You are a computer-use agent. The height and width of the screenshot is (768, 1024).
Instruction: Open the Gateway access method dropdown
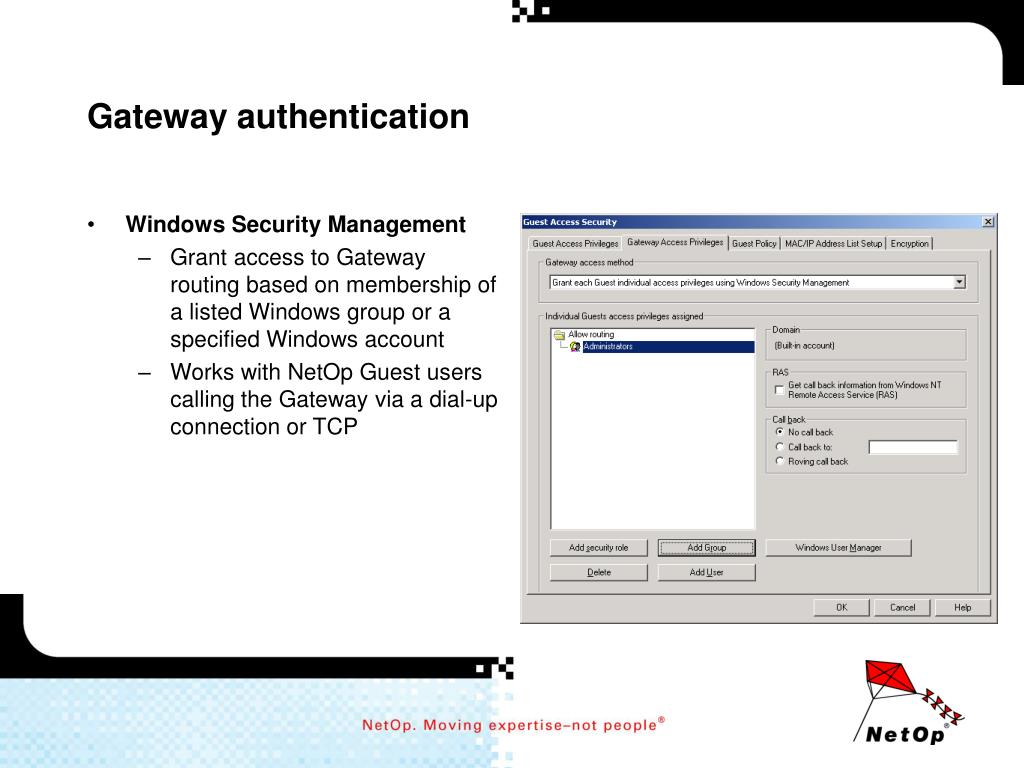click(x=959, y=282)
